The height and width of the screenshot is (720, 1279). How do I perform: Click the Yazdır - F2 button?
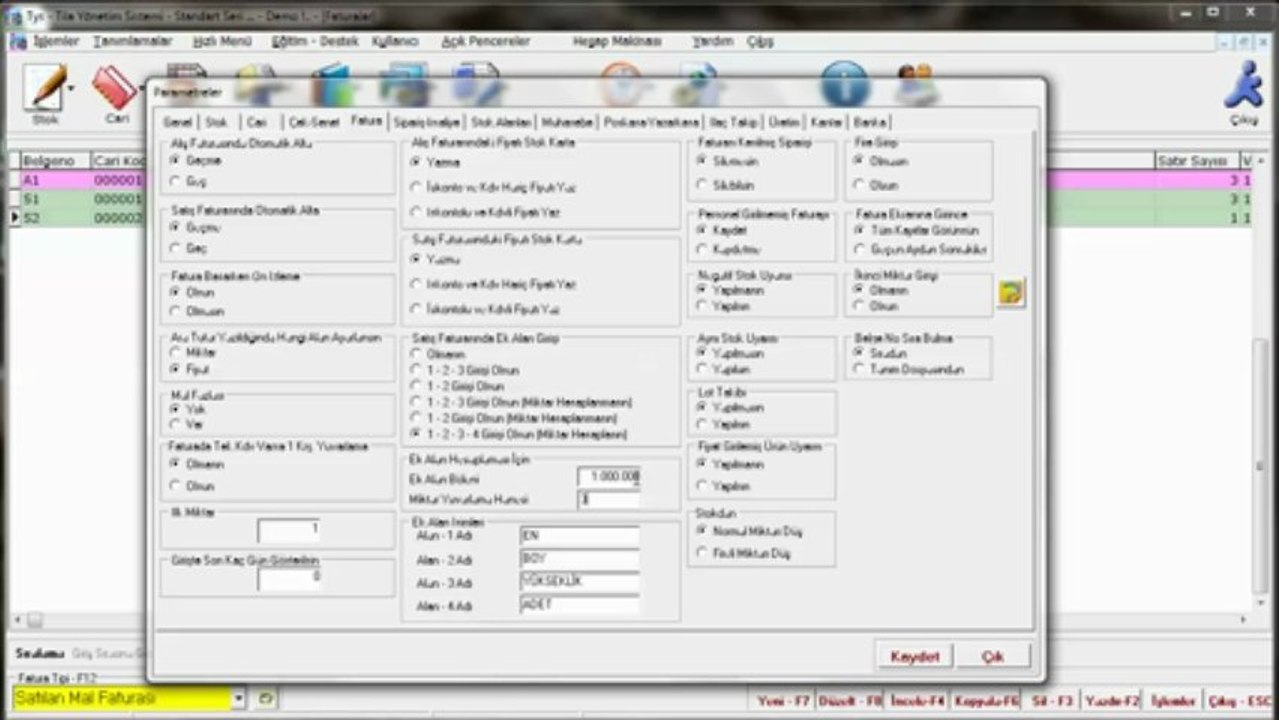(1113, 701)
